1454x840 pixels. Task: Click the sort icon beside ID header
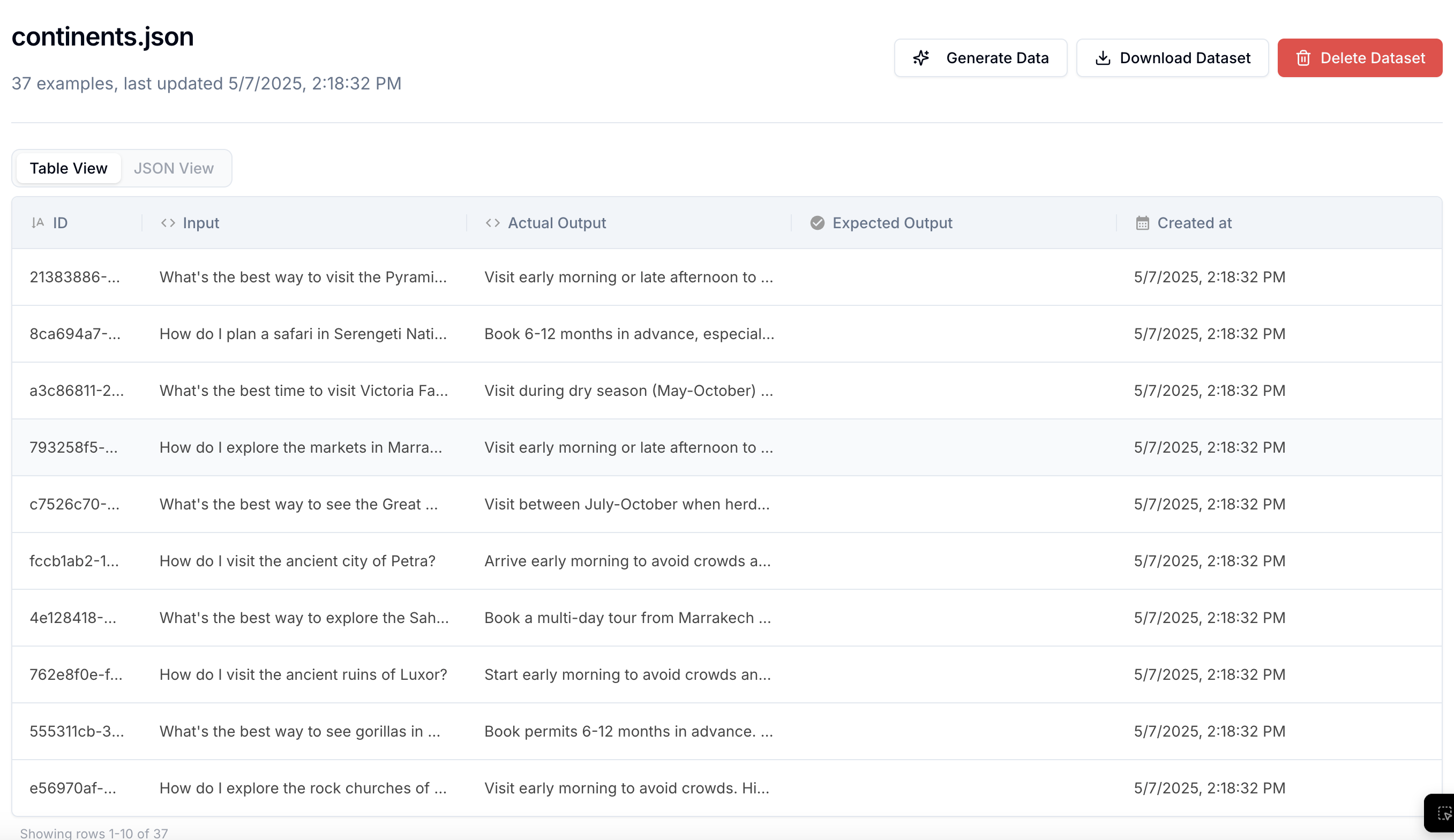38,223
